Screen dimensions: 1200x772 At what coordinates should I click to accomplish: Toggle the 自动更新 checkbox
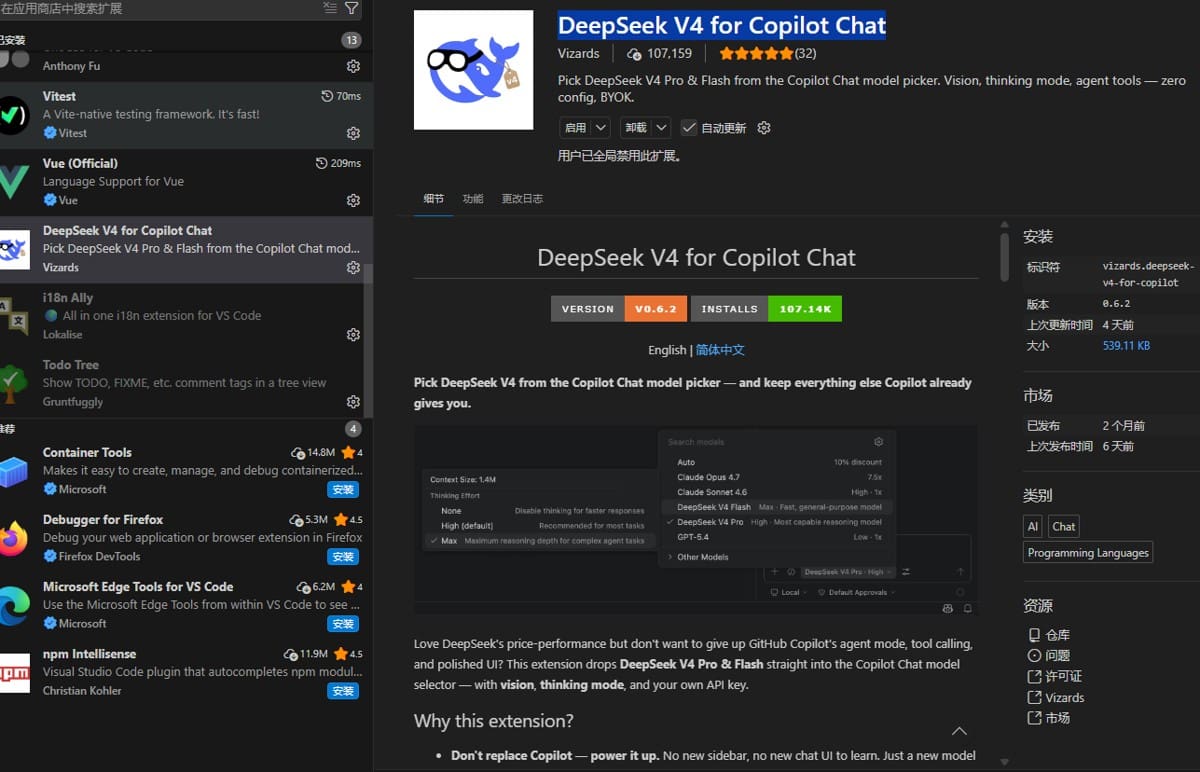689,128
